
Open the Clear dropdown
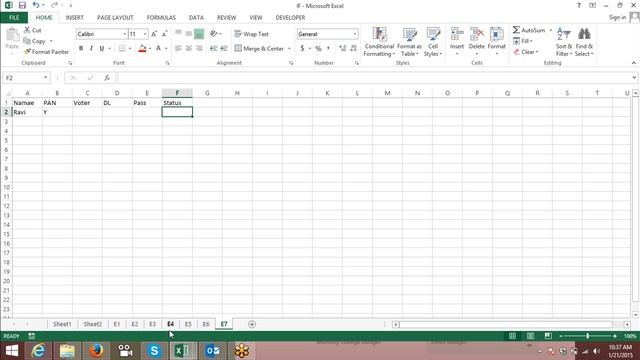tap(526, 52)
